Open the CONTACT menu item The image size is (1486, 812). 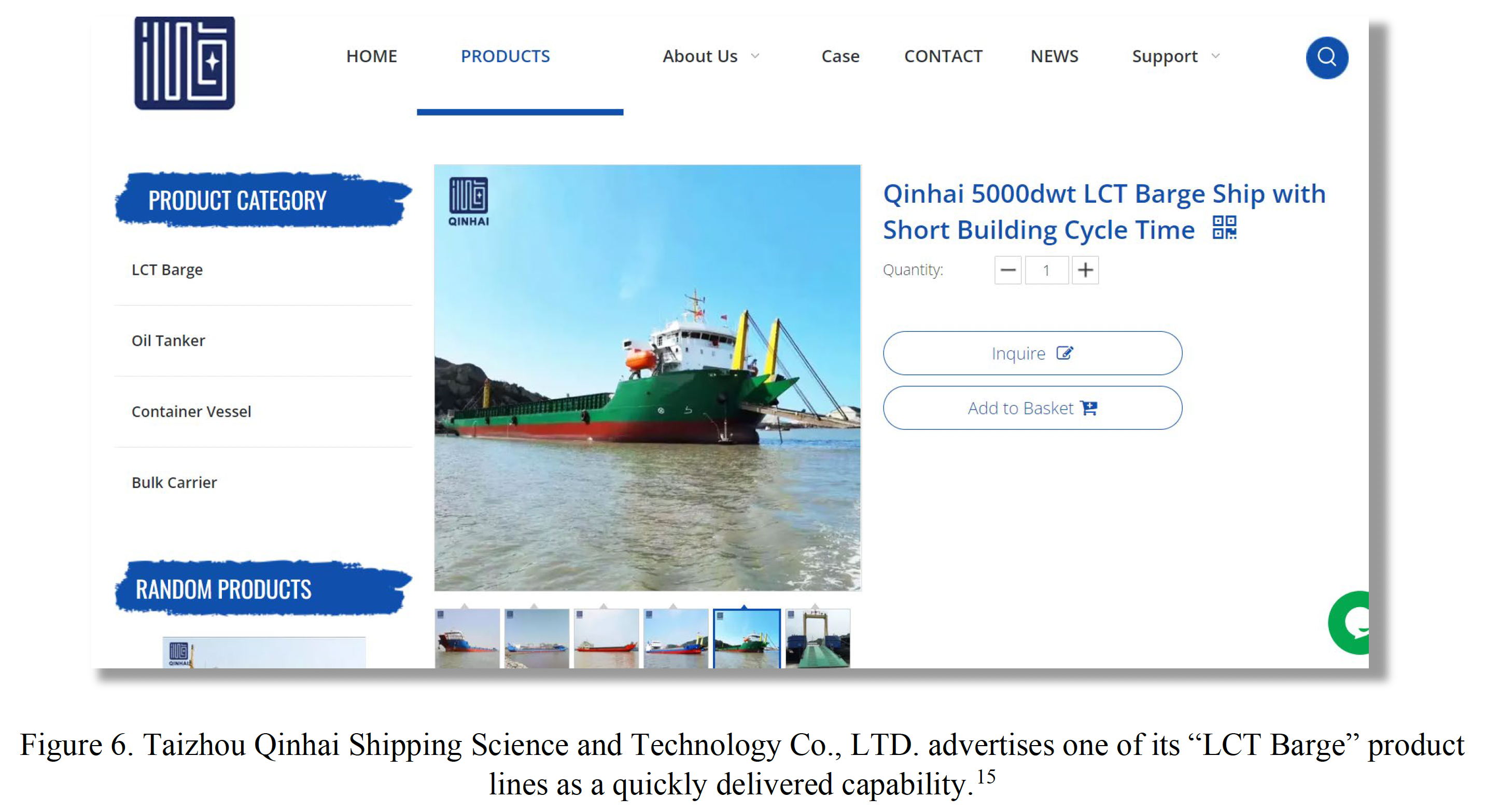click(943, 56)
